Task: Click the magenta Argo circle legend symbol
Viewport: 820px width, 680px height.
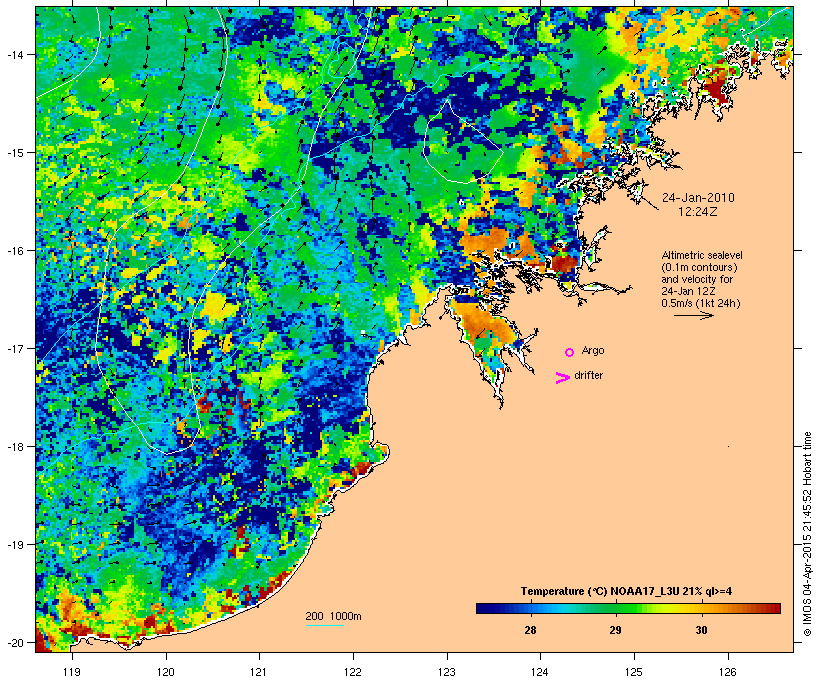Action: pos(570,352)
